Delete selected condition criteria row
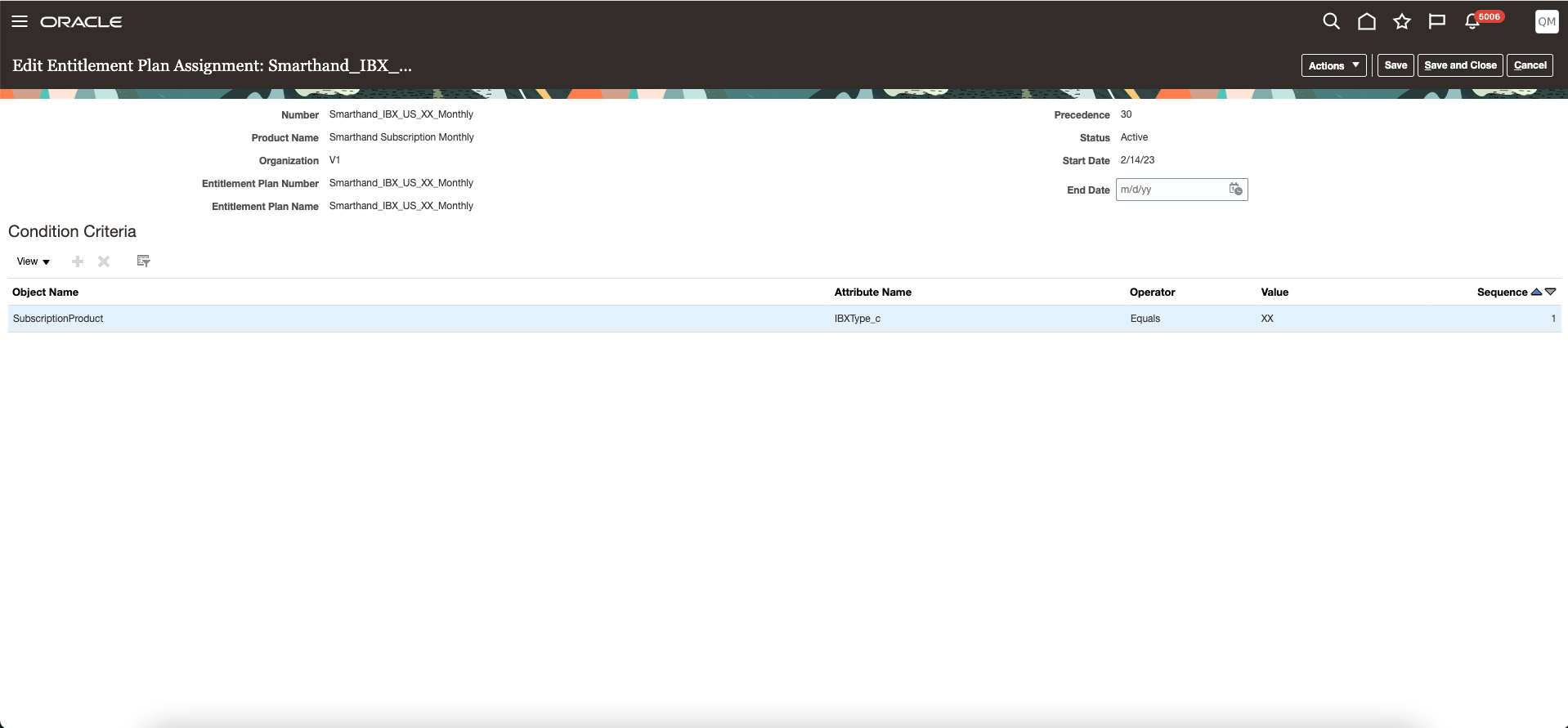Image resolution: width=1568 pixels, height=728 pixels. 104,261
